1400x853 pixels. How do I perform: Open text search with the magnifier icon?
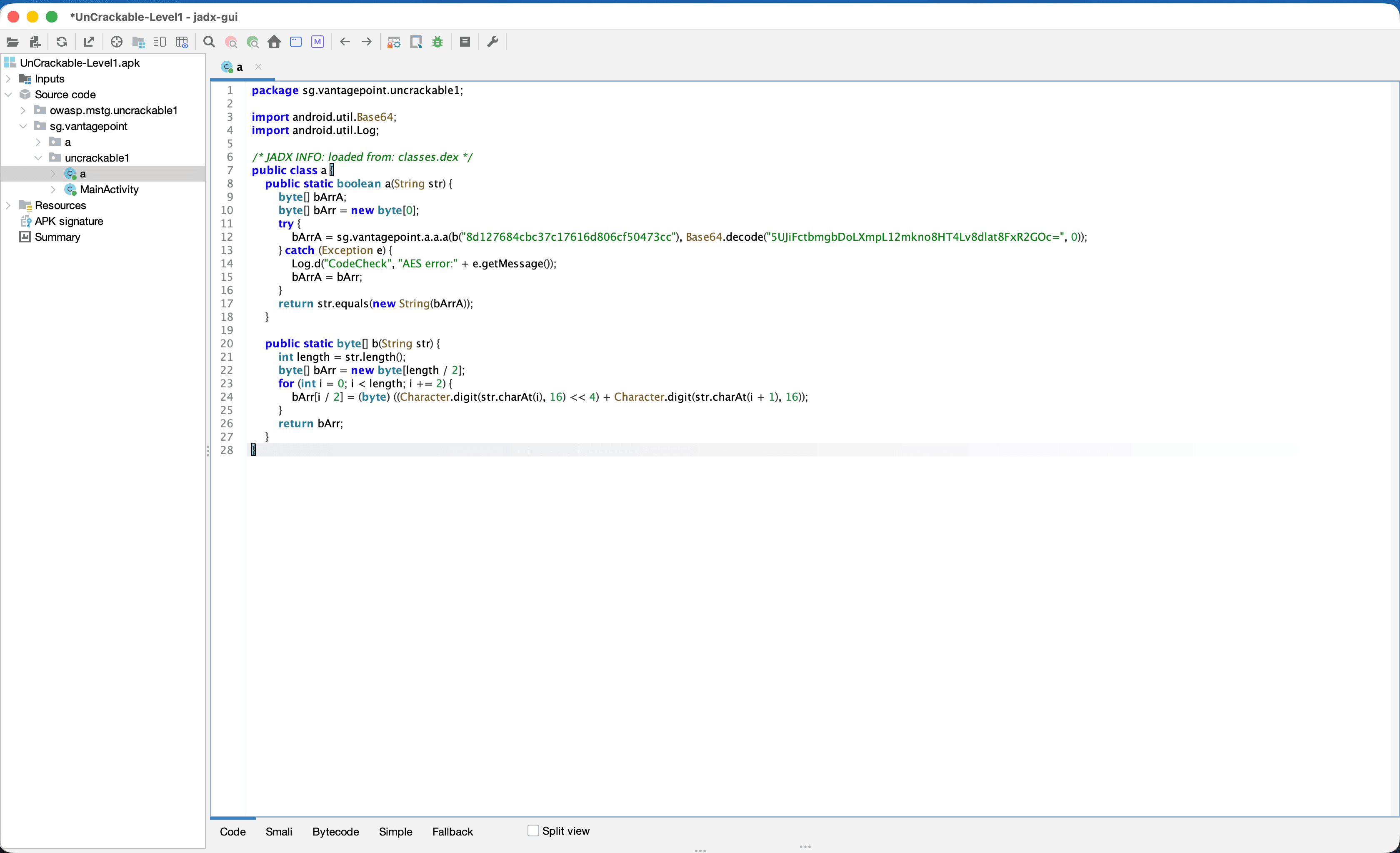(x=209, y=42)
